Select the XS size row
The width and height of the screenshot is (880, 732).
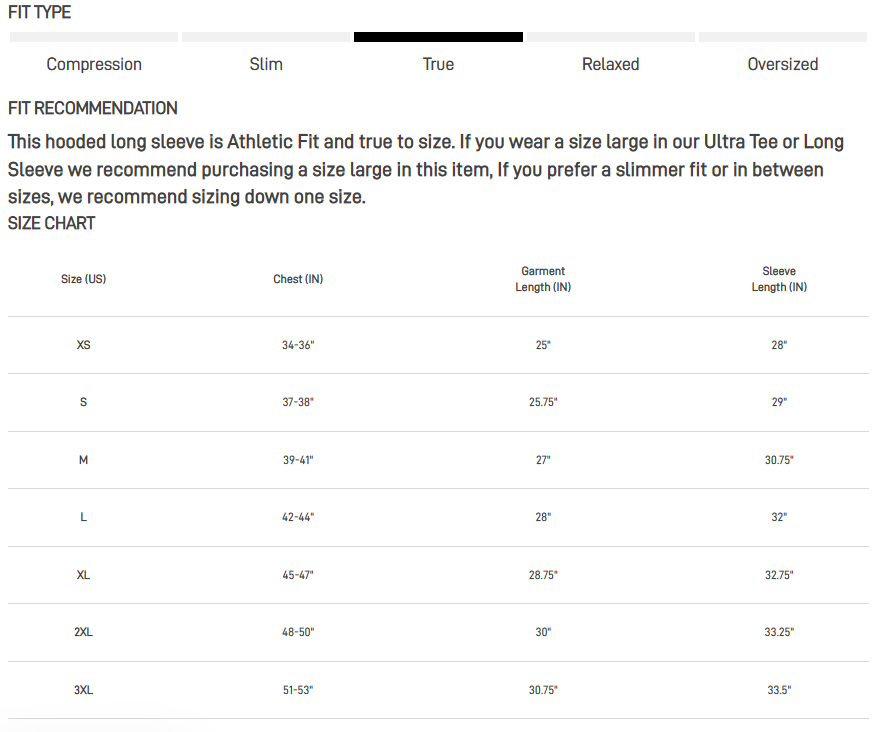(438, 345)
